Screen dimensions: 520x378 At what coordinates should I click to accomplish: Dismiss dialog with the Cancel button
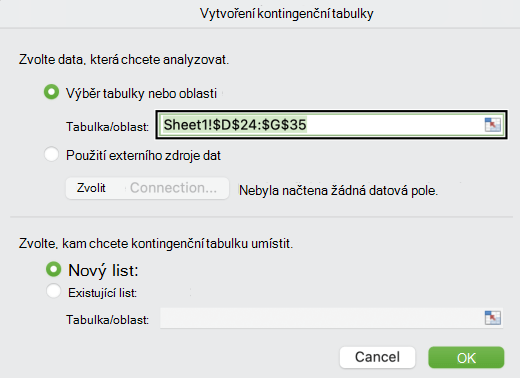(x=377, y=357)
